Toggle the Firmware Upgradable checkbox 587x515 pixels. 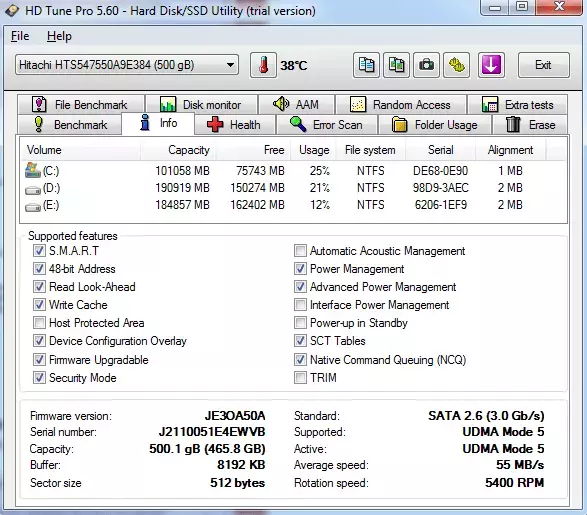click(x=39, y=359)
